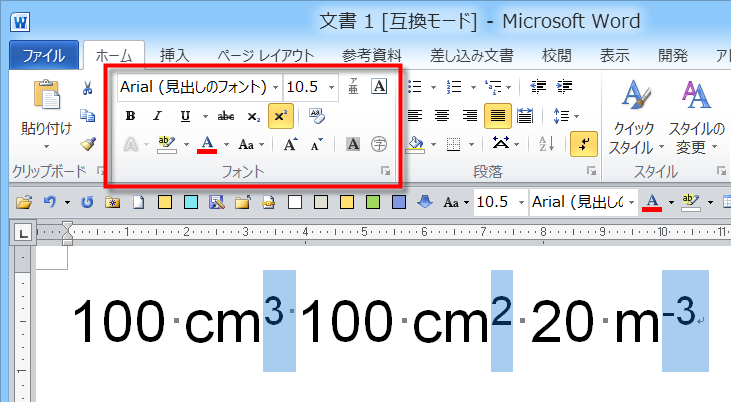Toggle justified paragraph alignment
Viewport: 731px width, 402px height.
coord(496,116)
